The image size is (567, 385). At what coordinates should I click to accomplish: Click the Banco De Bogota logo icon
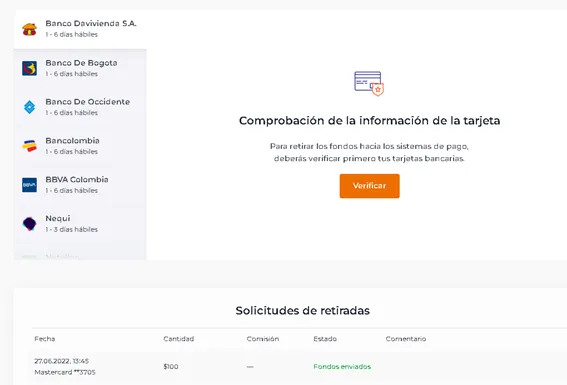29,68
